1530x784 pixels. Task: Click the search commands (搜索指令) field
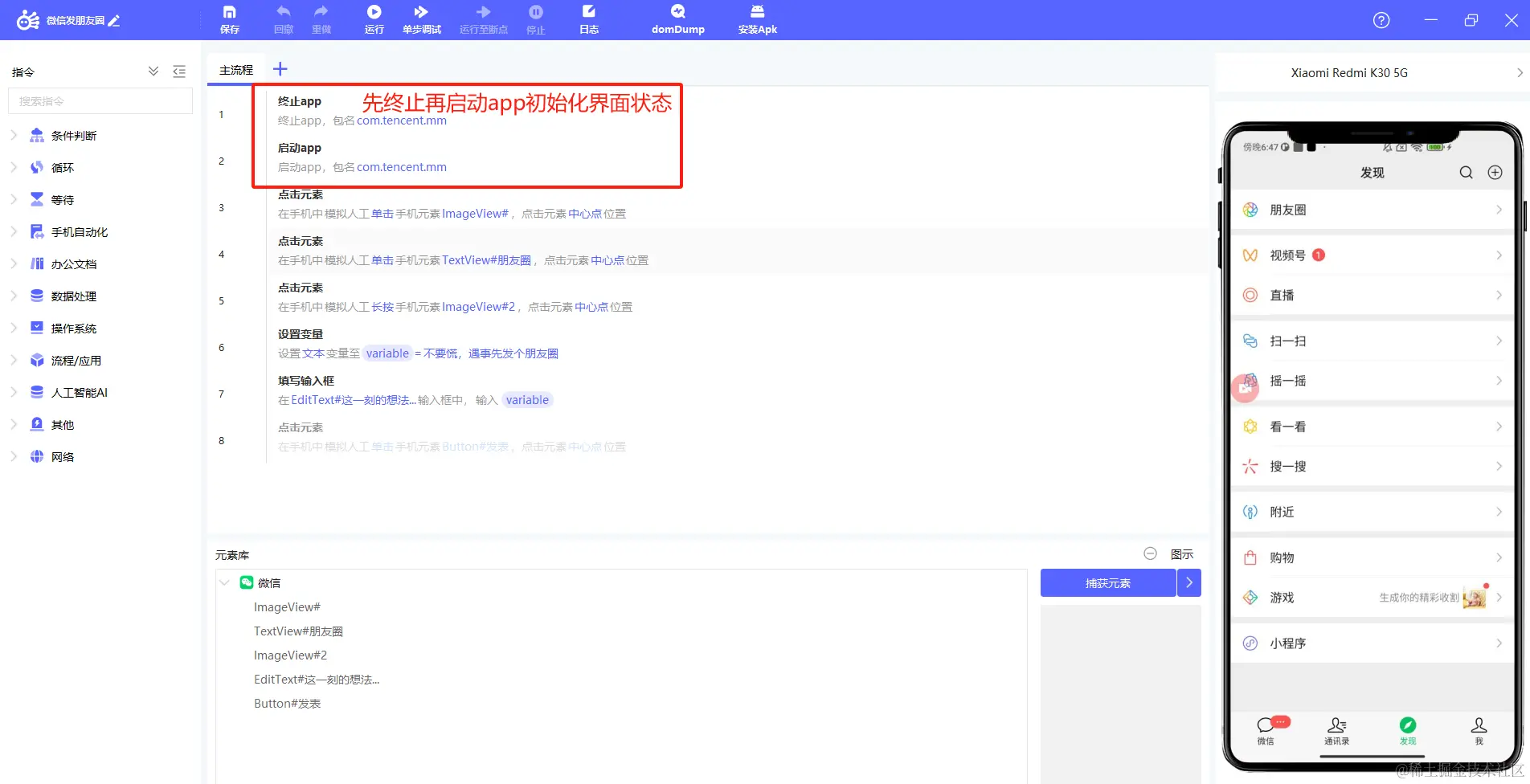(100, 101)
